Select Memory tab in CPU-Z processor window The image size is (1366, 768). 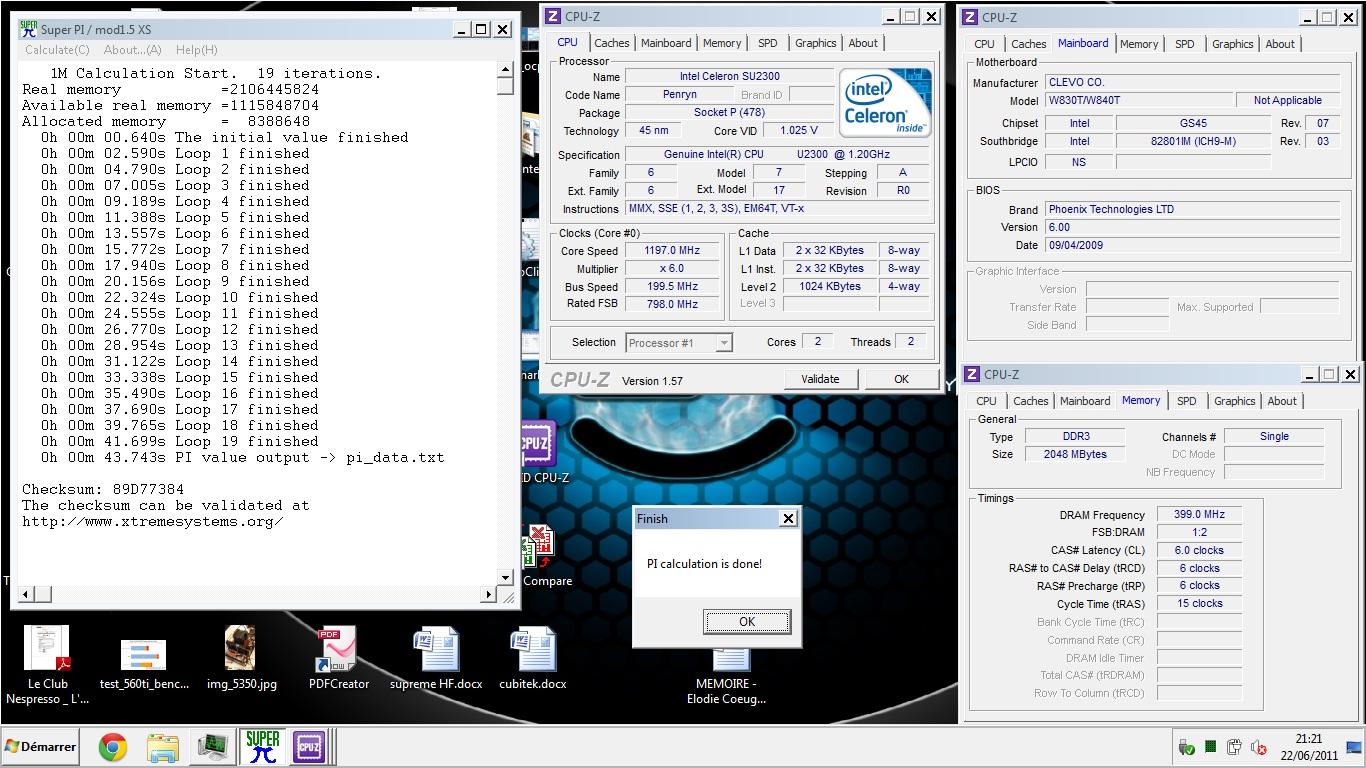pos(722,43)
